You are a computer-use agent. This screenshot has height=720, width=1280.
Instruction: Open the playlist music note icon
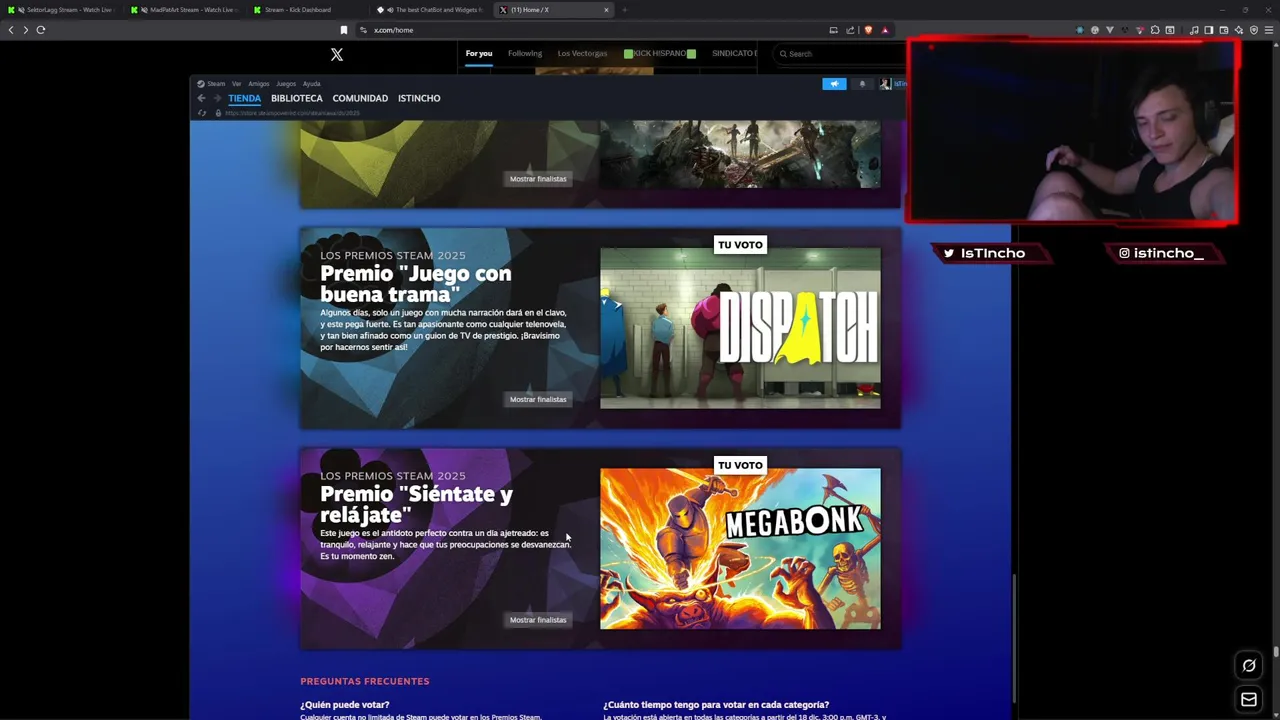1194,30
